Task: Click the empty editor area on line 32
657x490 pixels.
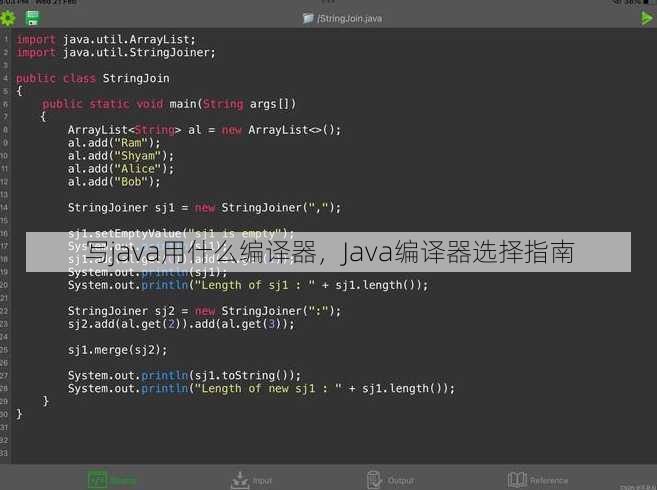Action: (334, 440)
